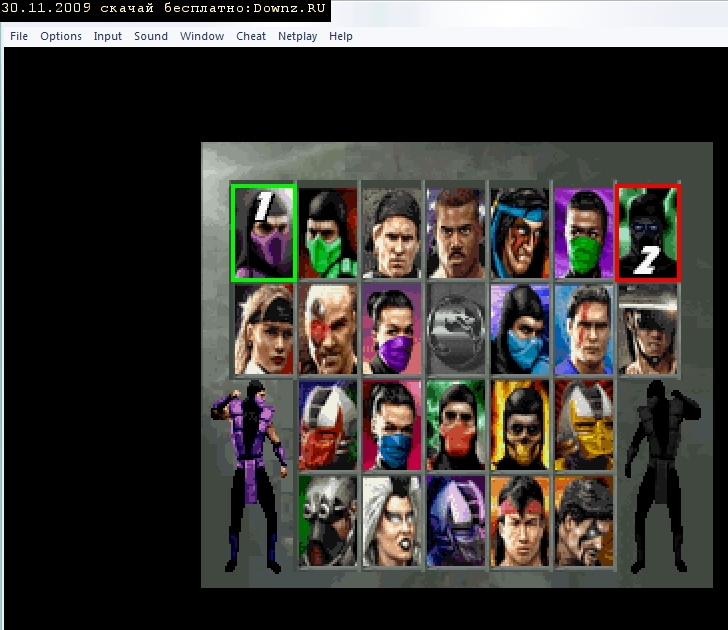Select Rain portrait with player 1 marker
Viewport: 728px width, 630px height.
click(x=264, y=233)
